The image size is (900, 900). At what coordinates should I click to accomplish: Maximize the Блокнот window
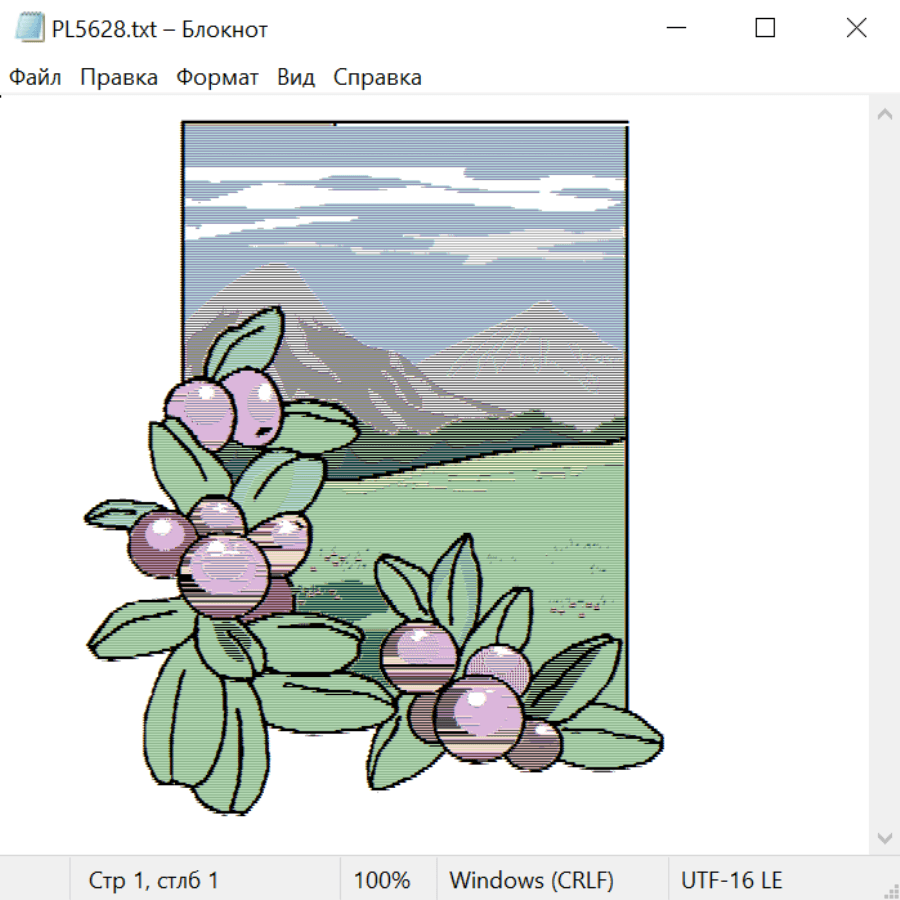point(765,28)
